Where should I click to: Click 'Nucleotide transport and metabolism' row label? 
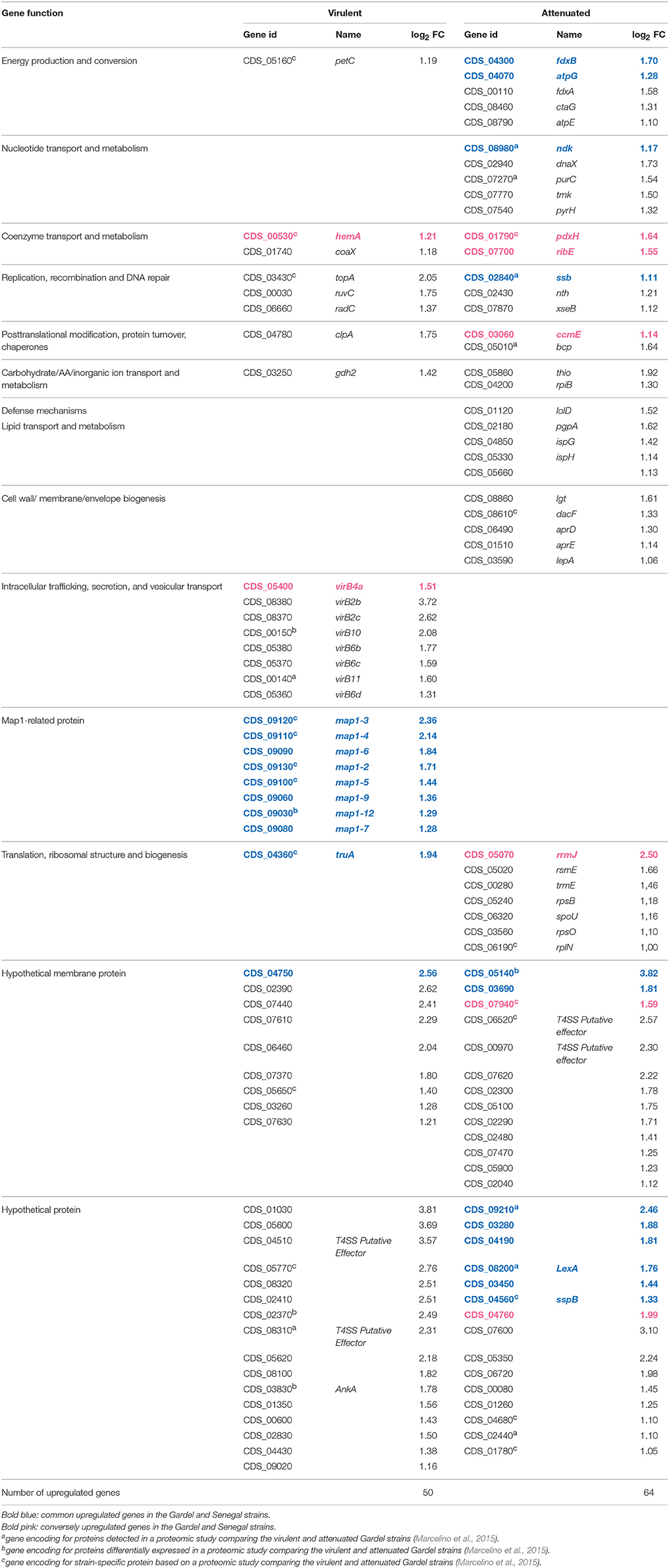(74, 148)
